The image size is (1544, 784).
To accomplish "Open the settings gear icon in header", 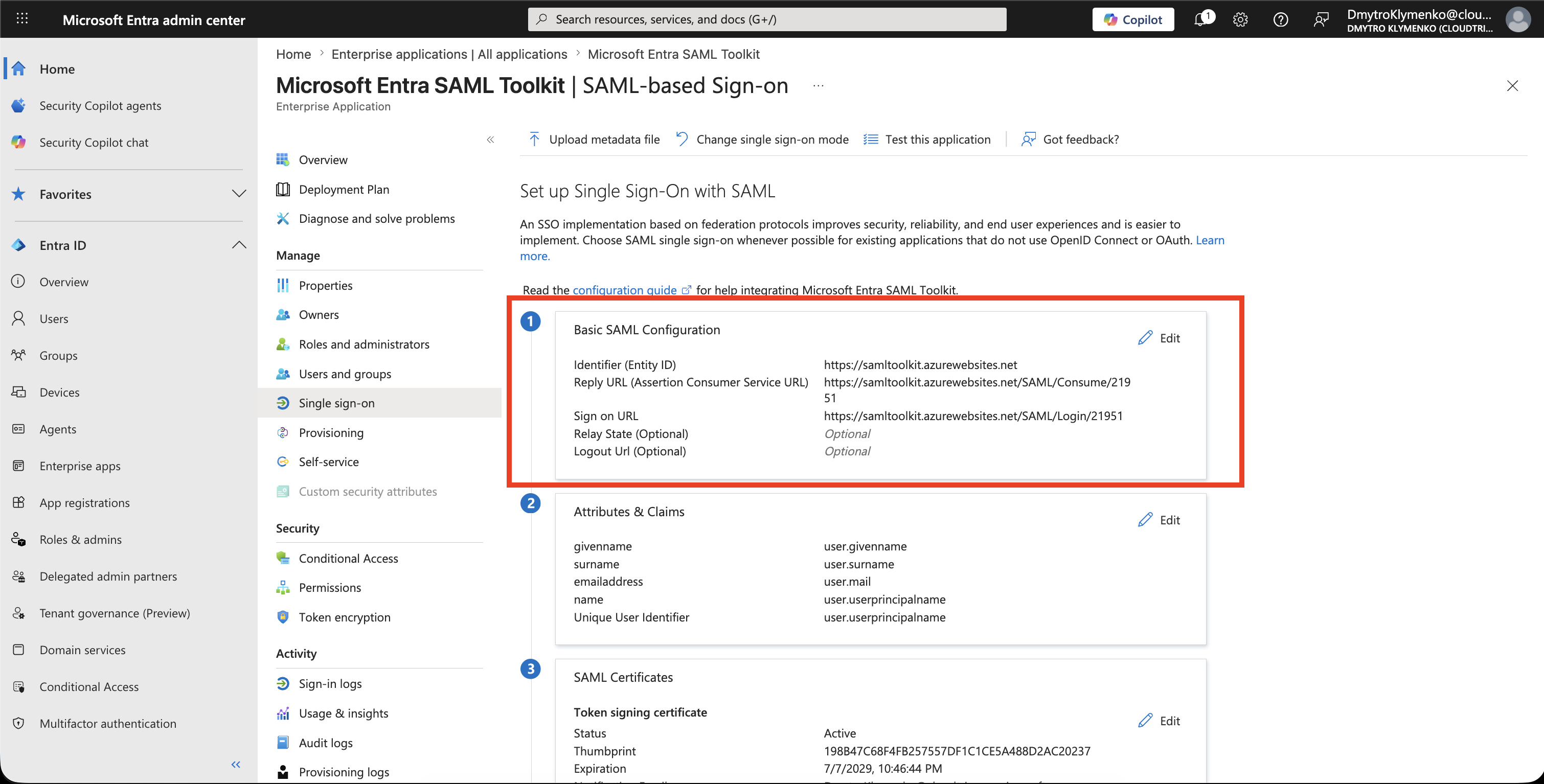I will [1240, 19].
